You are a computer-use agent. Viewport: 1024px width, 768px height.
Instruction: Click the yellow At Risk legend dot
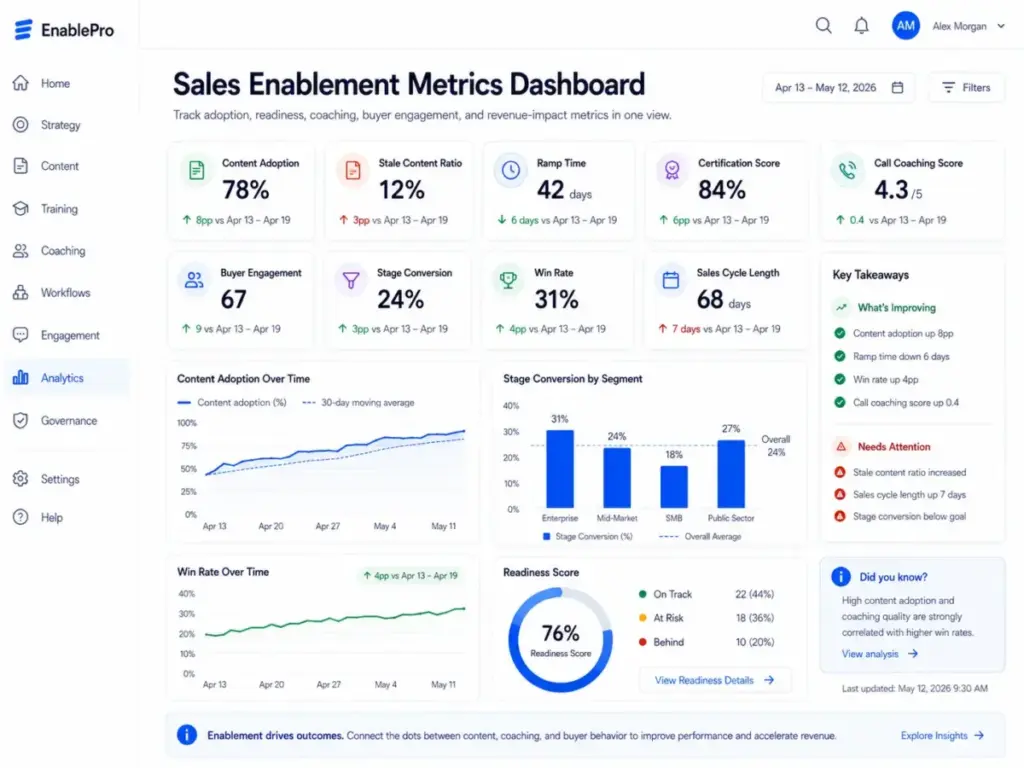(x=643, y=618)
